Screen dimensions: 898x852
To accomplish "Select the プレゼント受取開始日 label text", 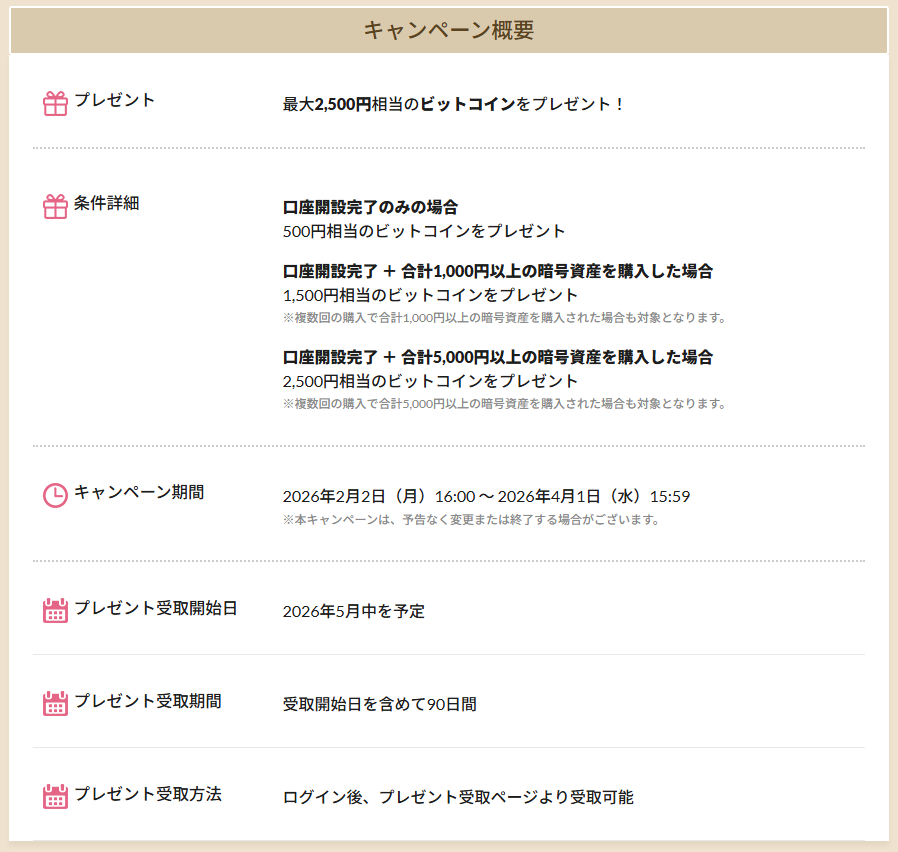I will (155, 607).
